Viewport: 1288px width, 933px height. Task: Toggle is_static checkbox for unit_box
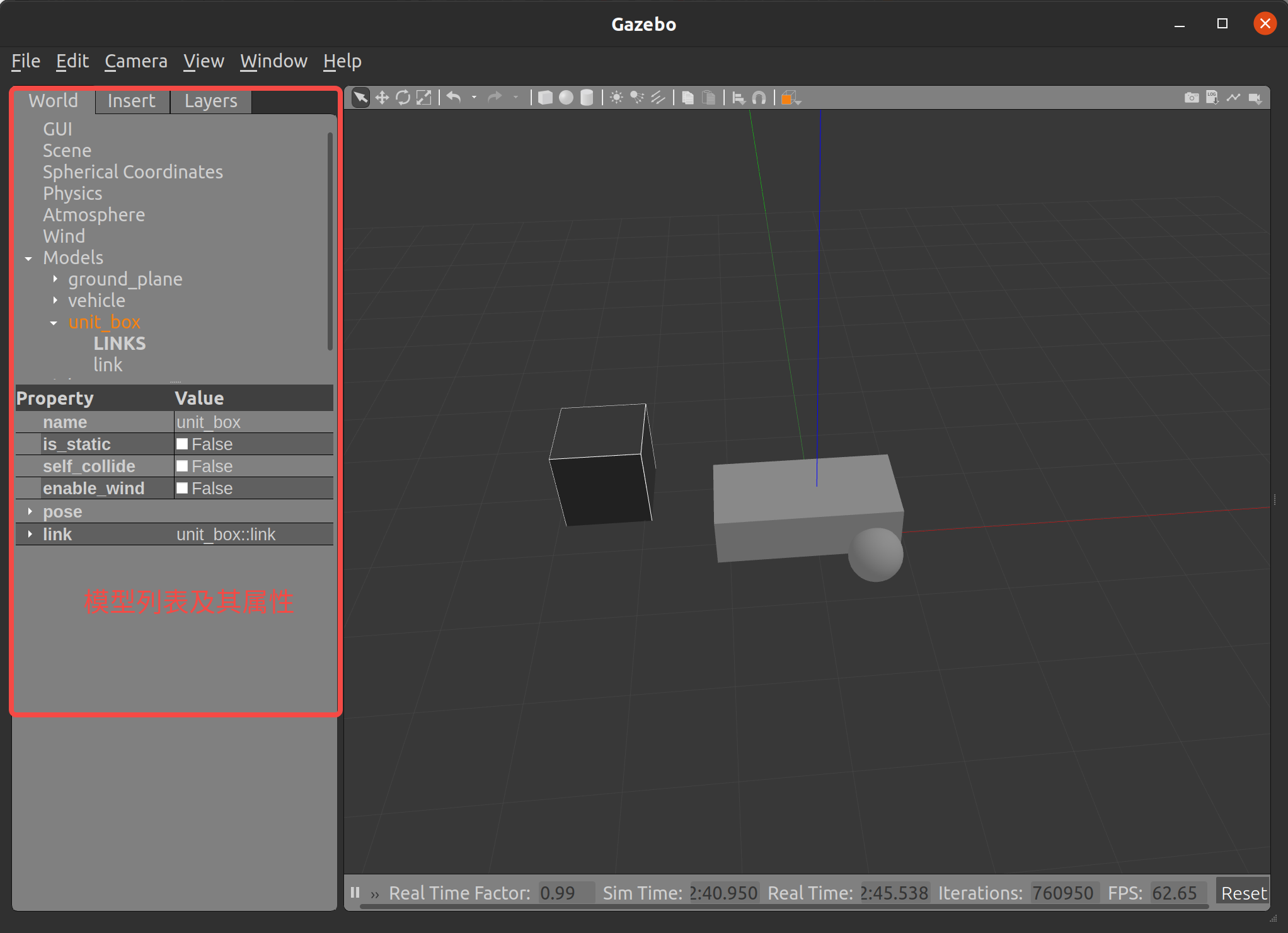tap(182, 444)
